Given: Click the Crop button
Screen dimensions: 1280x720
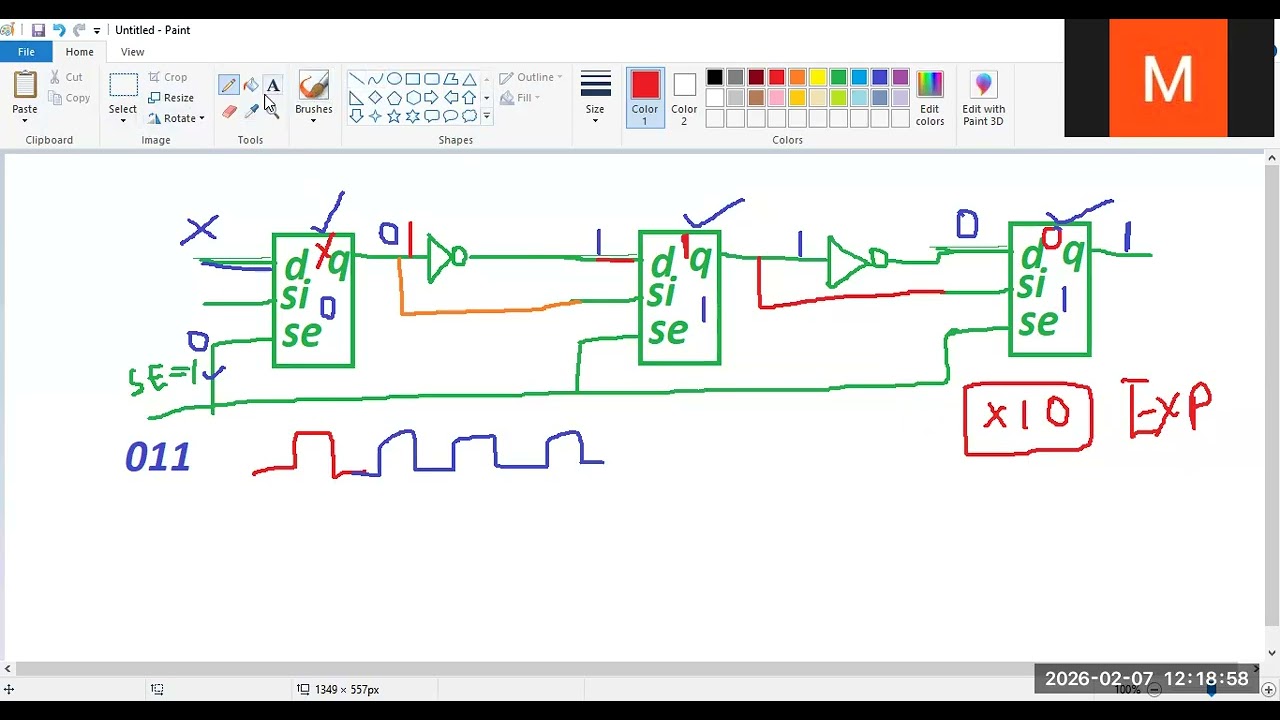Looking at the screenshot, I should coord(167,77).
